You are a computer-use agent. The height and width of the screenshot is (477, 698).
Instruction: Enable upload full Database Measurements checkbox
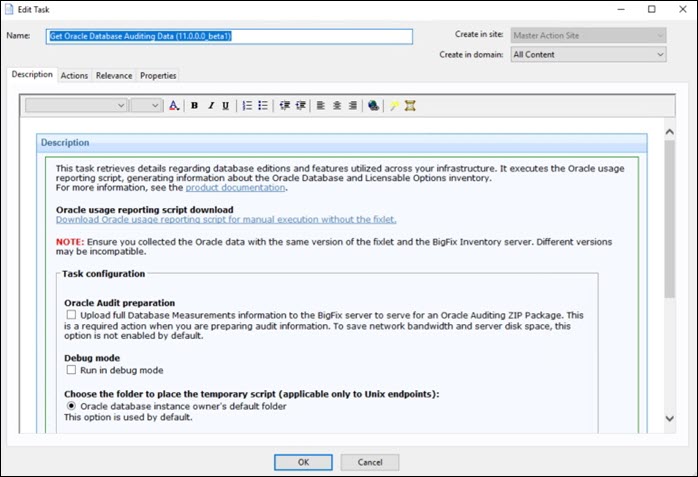click(71, 315)
